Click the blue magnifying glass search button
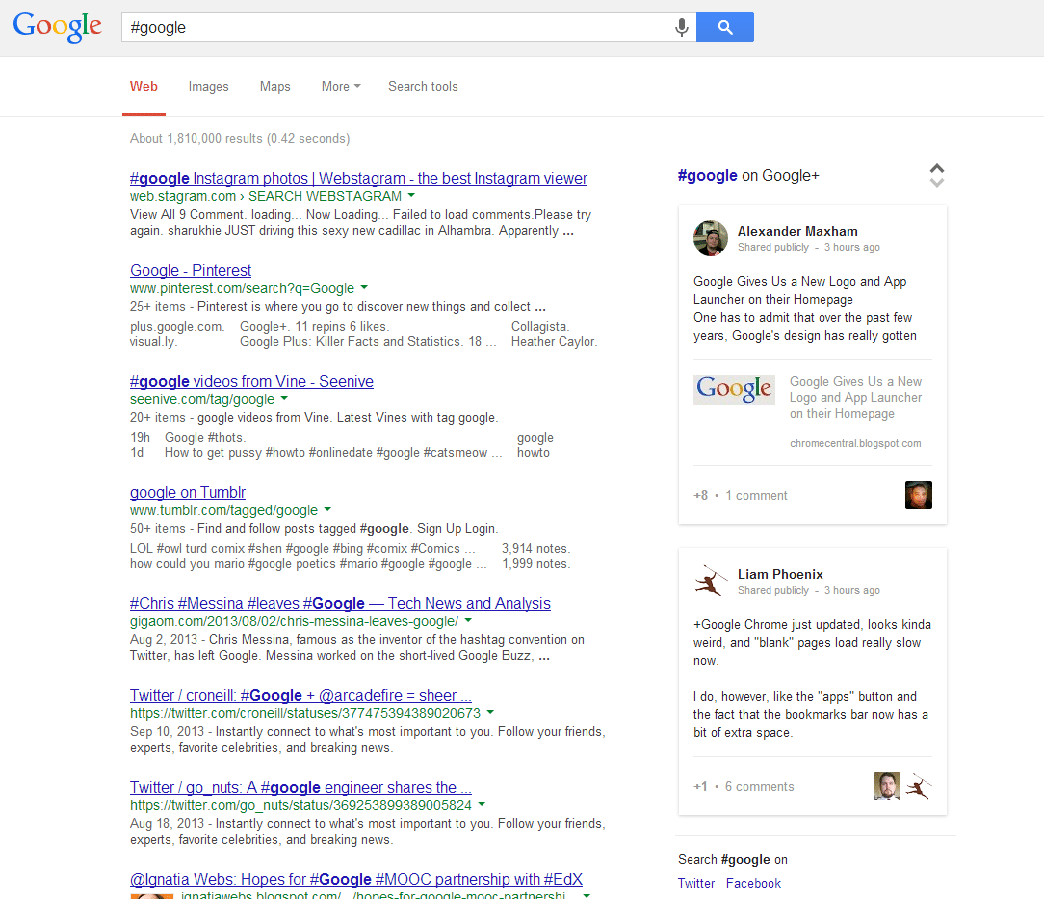Image resolution: width=1044 pixels, height=899 pixels. [724, 27]
